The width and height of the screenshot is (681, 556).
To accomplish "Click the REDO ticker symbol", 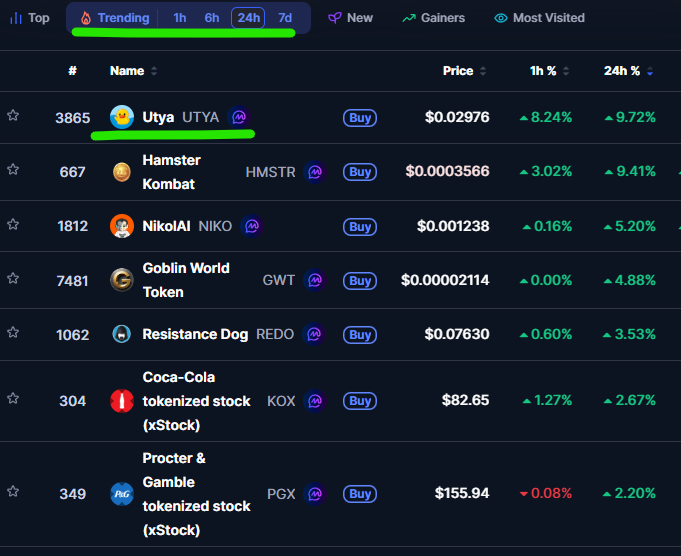I will pos(275,334).
